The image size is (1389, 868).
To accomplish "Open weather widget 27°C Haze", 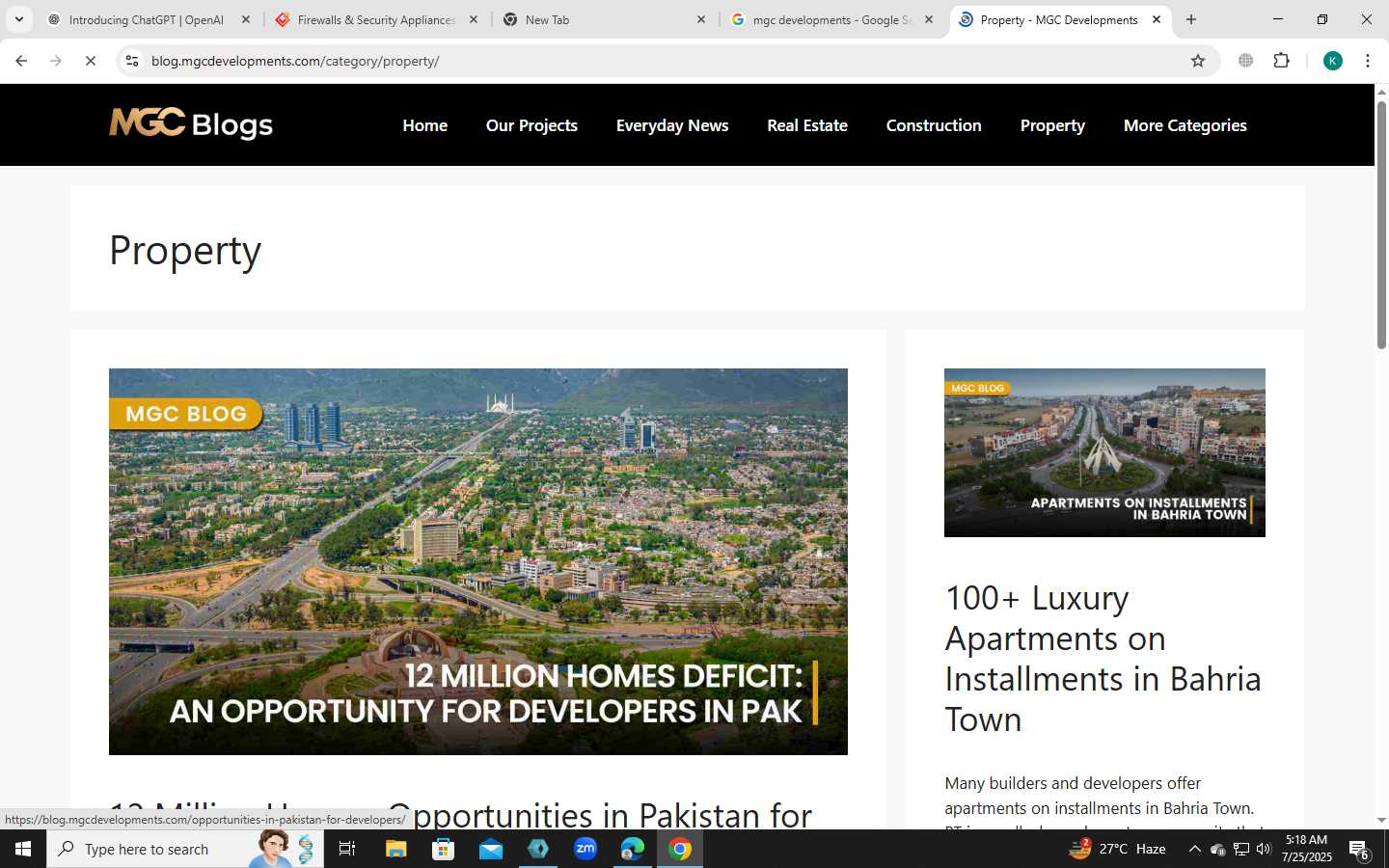I will point(1118,849).
